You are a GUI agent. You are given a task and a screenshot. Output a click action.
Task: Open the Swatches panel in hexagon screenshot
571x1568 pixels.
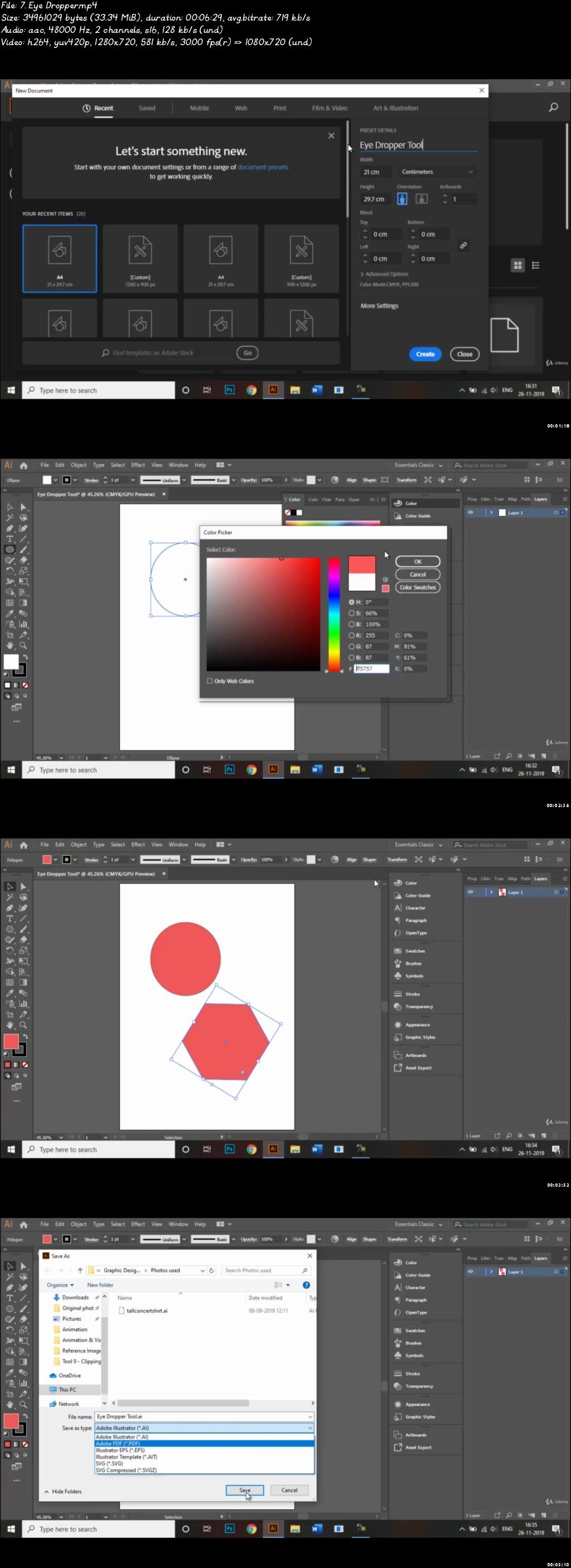(410, 951)
